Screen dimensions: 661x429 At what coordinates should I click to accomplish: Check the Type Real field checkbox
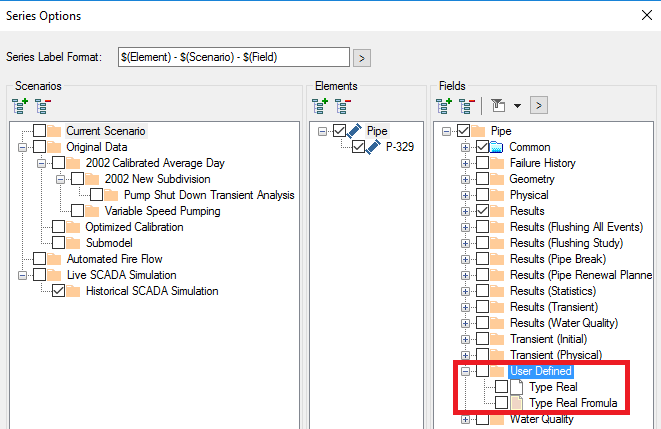click(502, 387)
